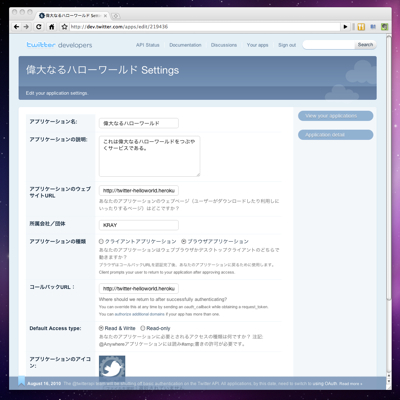The height and width of the screenshot is (400, 400).
Task: Click Sign out in the top navigation
Action: click(287, 45)
